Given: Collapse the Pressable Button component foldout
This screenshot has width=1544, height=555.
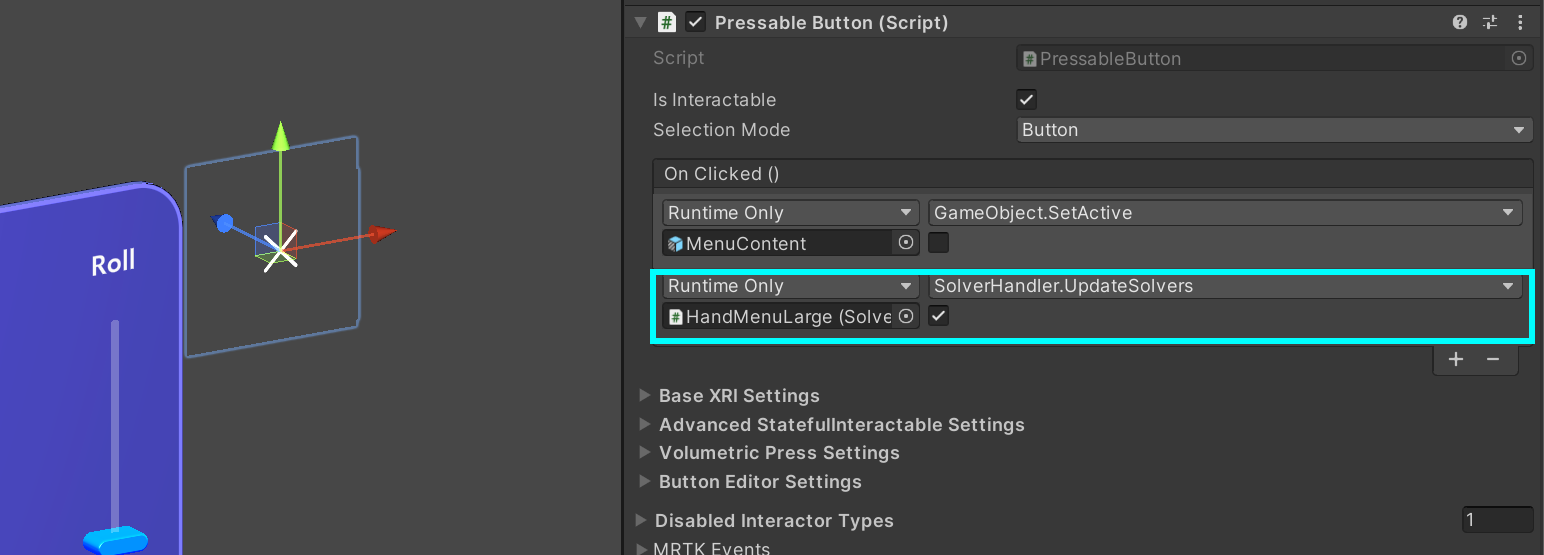Looking at the screenshot, I should pos(641,22).
